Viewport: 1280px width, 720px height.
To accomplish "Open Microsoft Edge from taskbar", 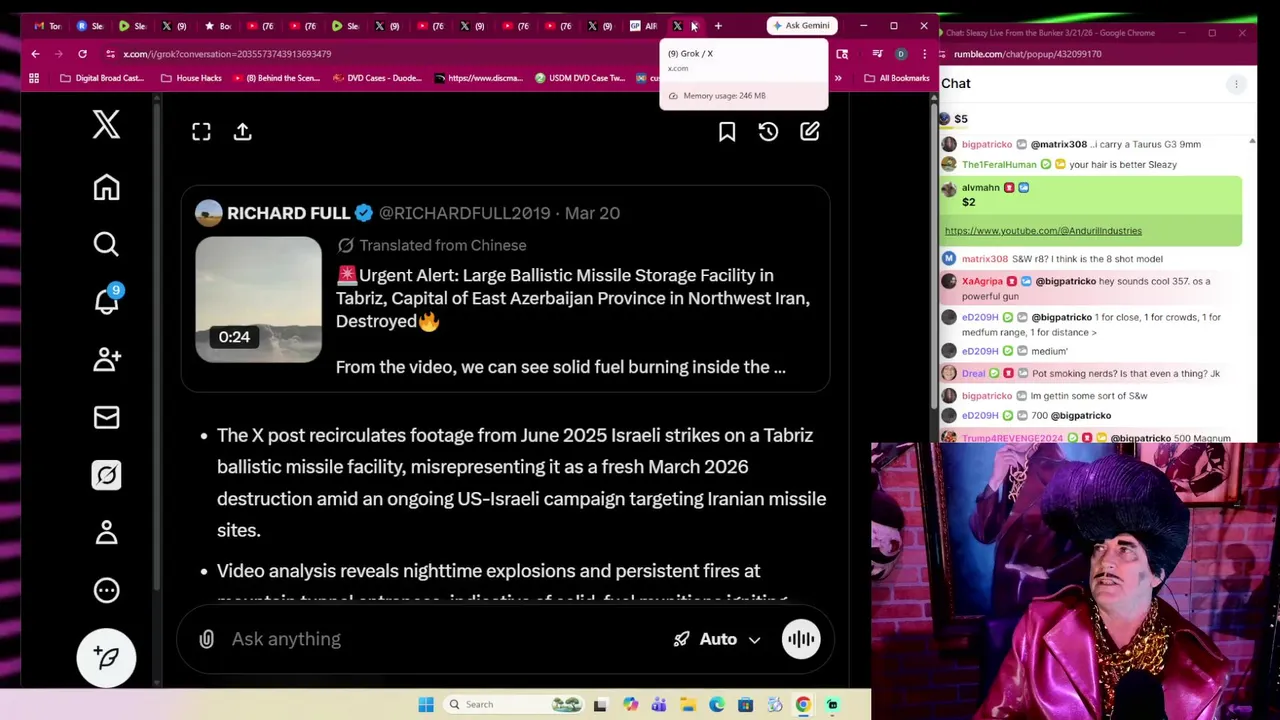I will pyautogui.click(x=717, y=704).
